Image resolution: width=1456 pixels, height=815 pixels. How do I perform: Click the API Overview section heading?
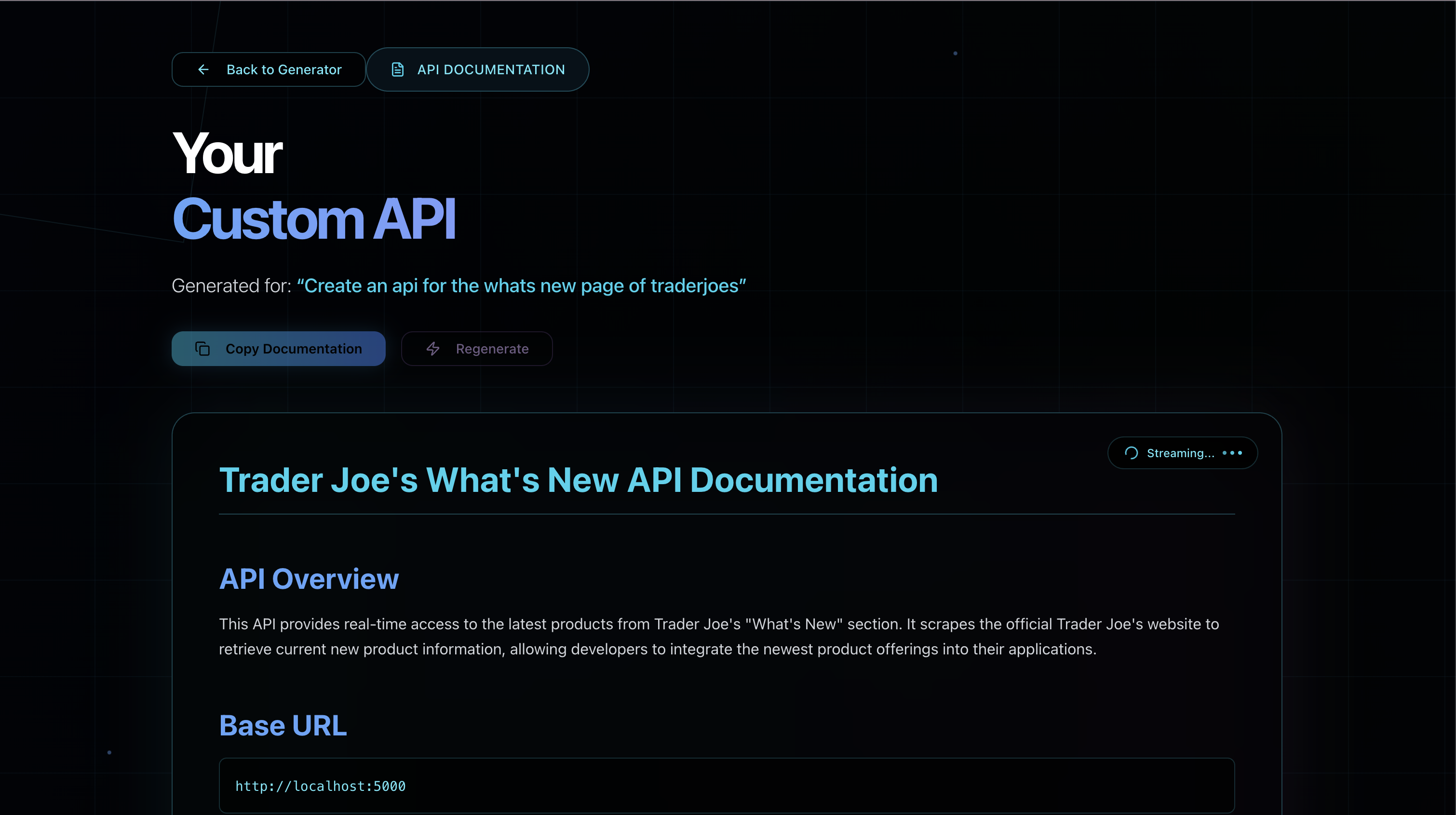[309, 579]
